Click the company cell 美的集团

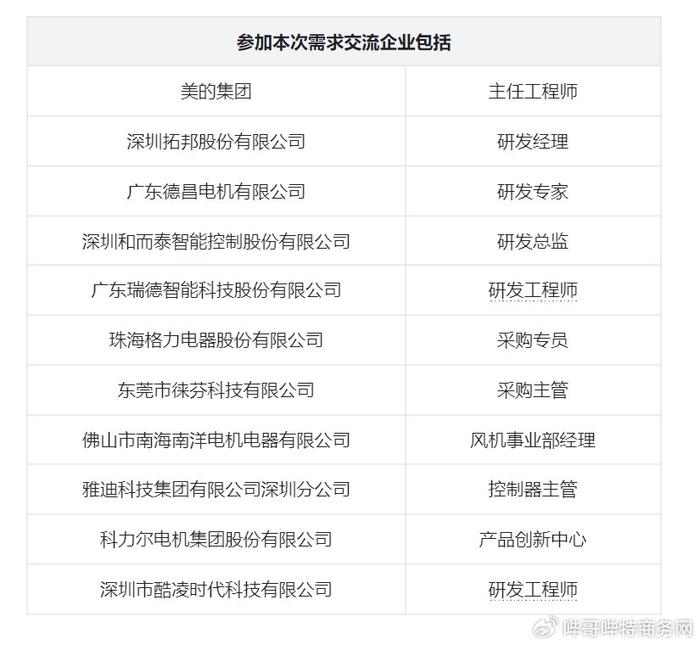216,92
